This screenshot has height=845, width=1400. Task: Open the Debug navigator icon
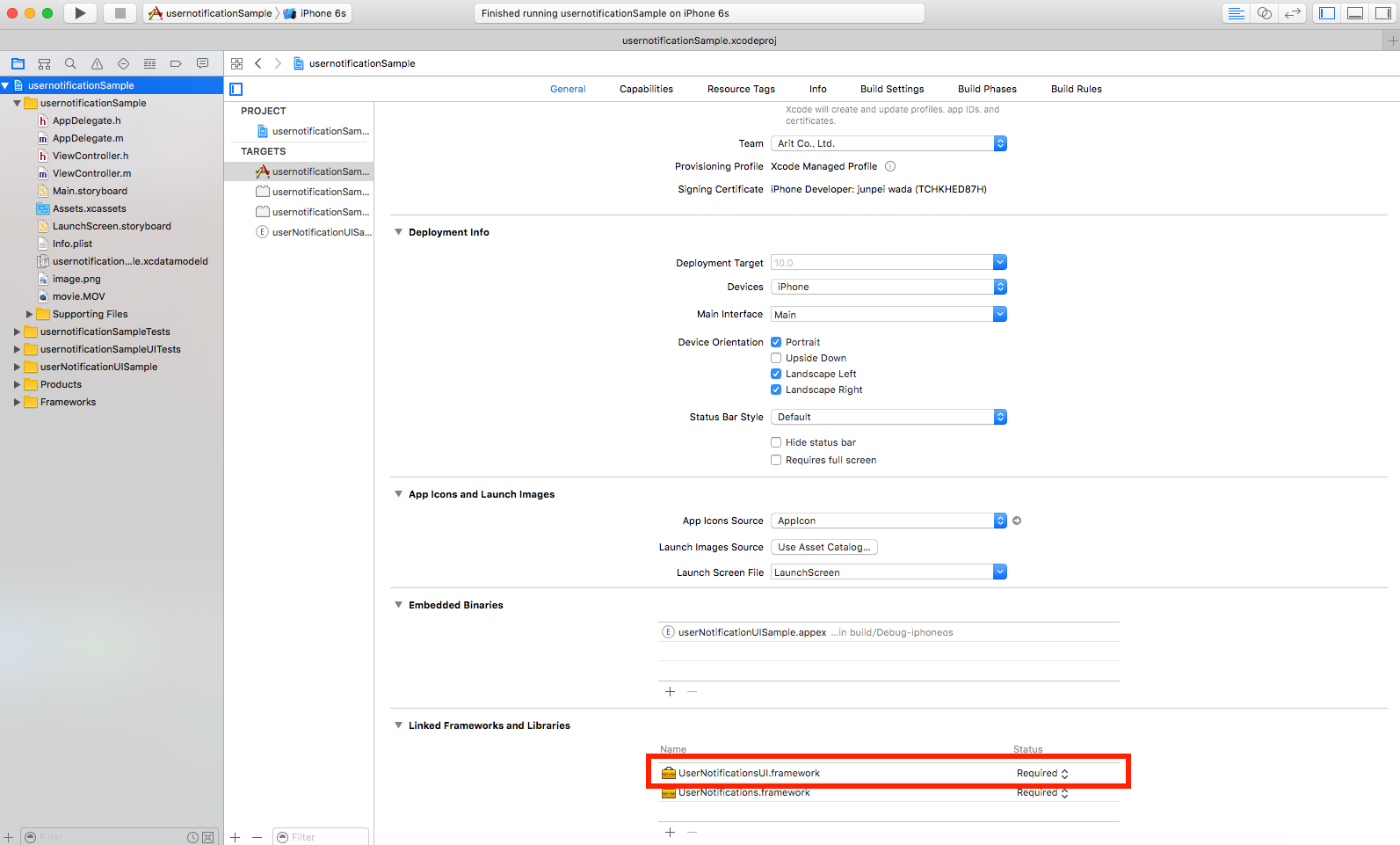point(149,63)
